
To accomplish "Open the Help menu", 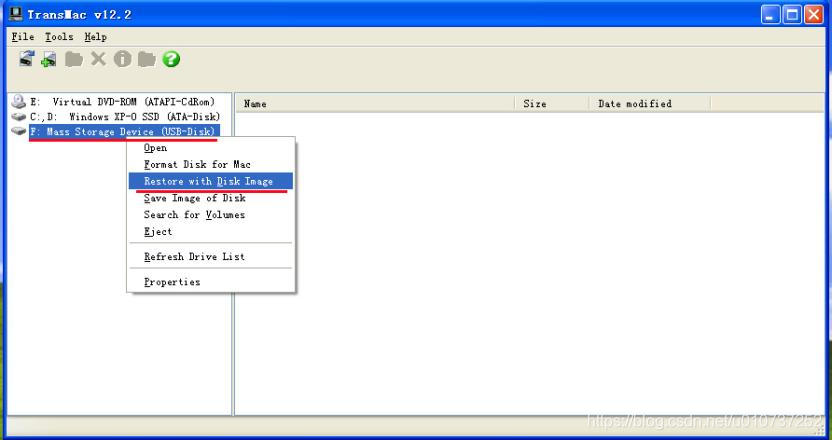I will click(96, 37).
